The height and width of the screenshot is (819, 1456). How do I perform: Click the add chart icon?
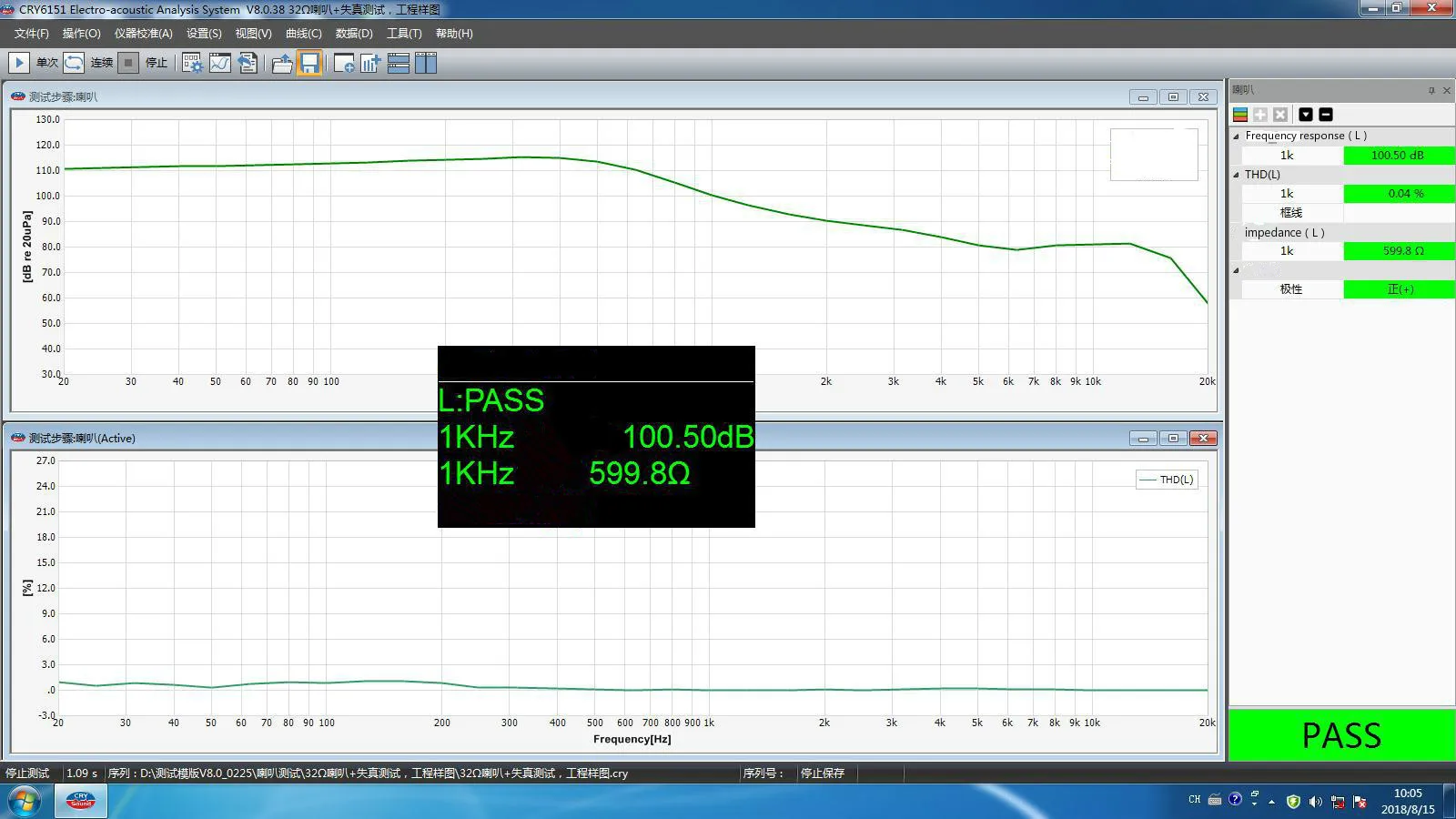tap(370, 63)
